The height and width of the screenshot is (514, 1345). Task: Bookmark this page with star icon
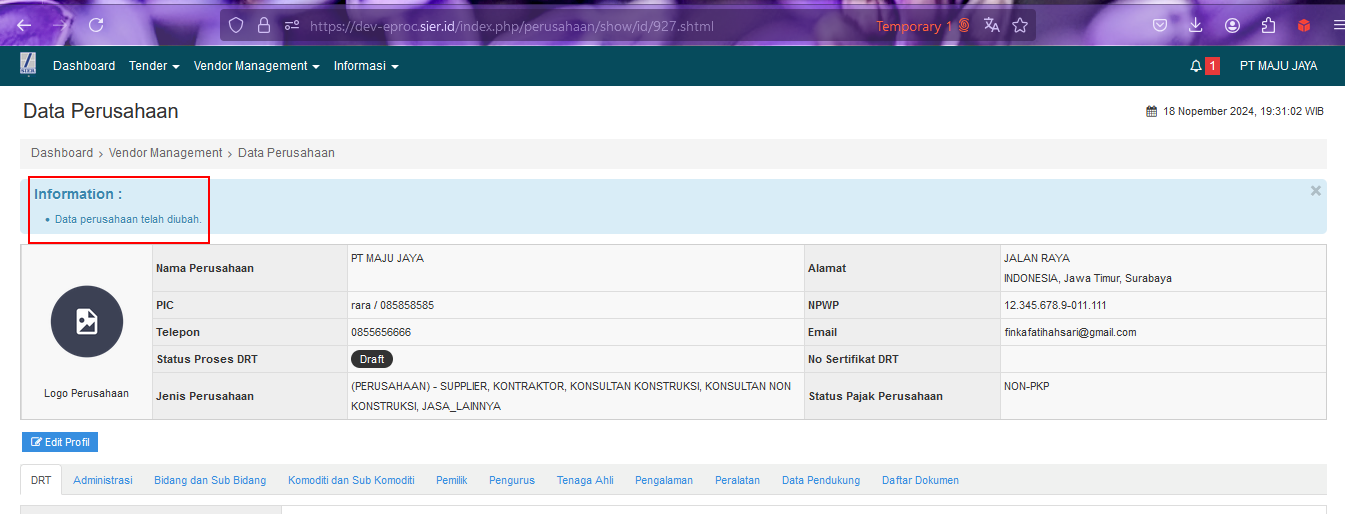pos(1020,26)
